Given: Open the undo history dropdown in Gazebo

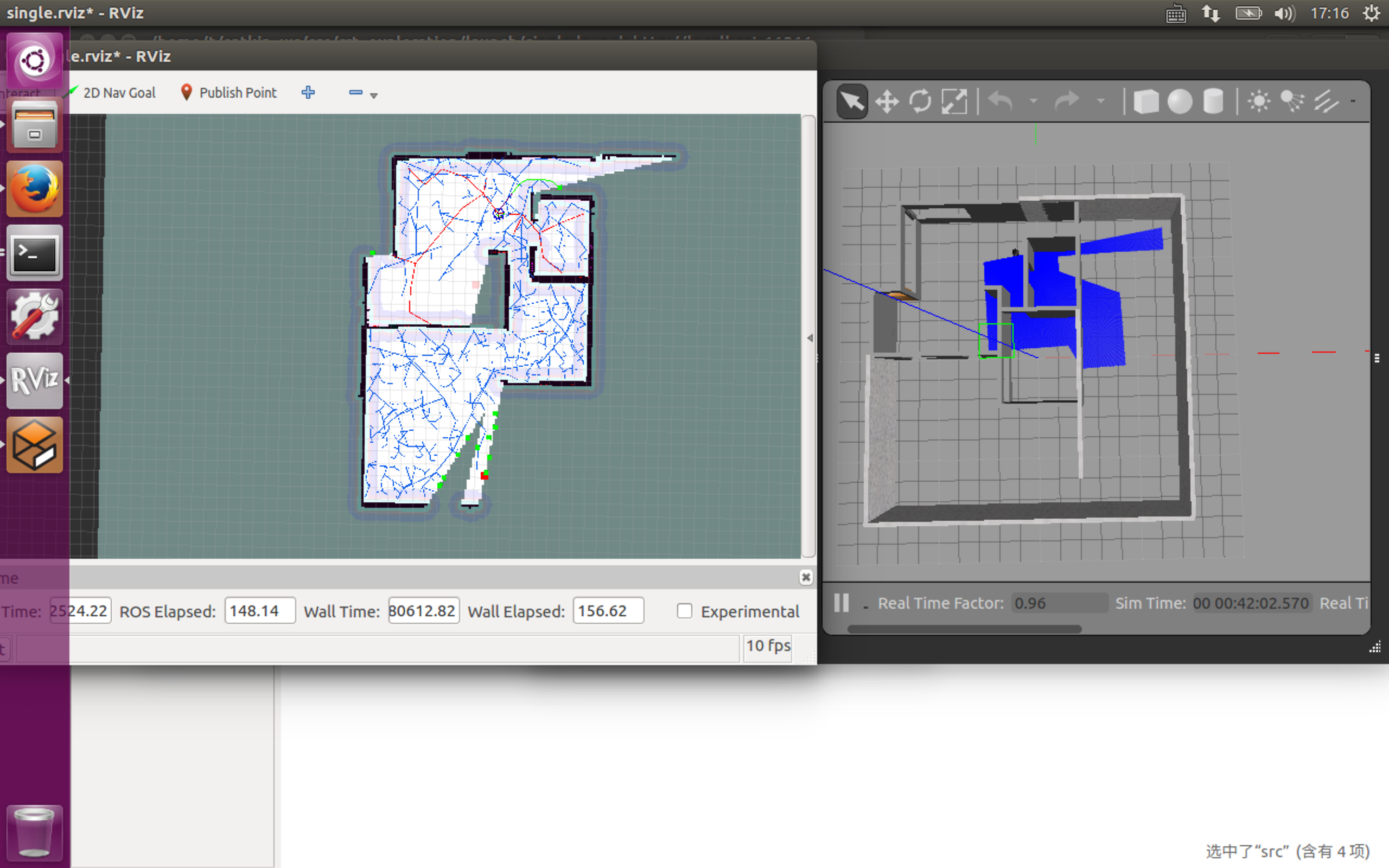Looking at the screenshot, I should pyautogui.click(x=1034, y=101).
